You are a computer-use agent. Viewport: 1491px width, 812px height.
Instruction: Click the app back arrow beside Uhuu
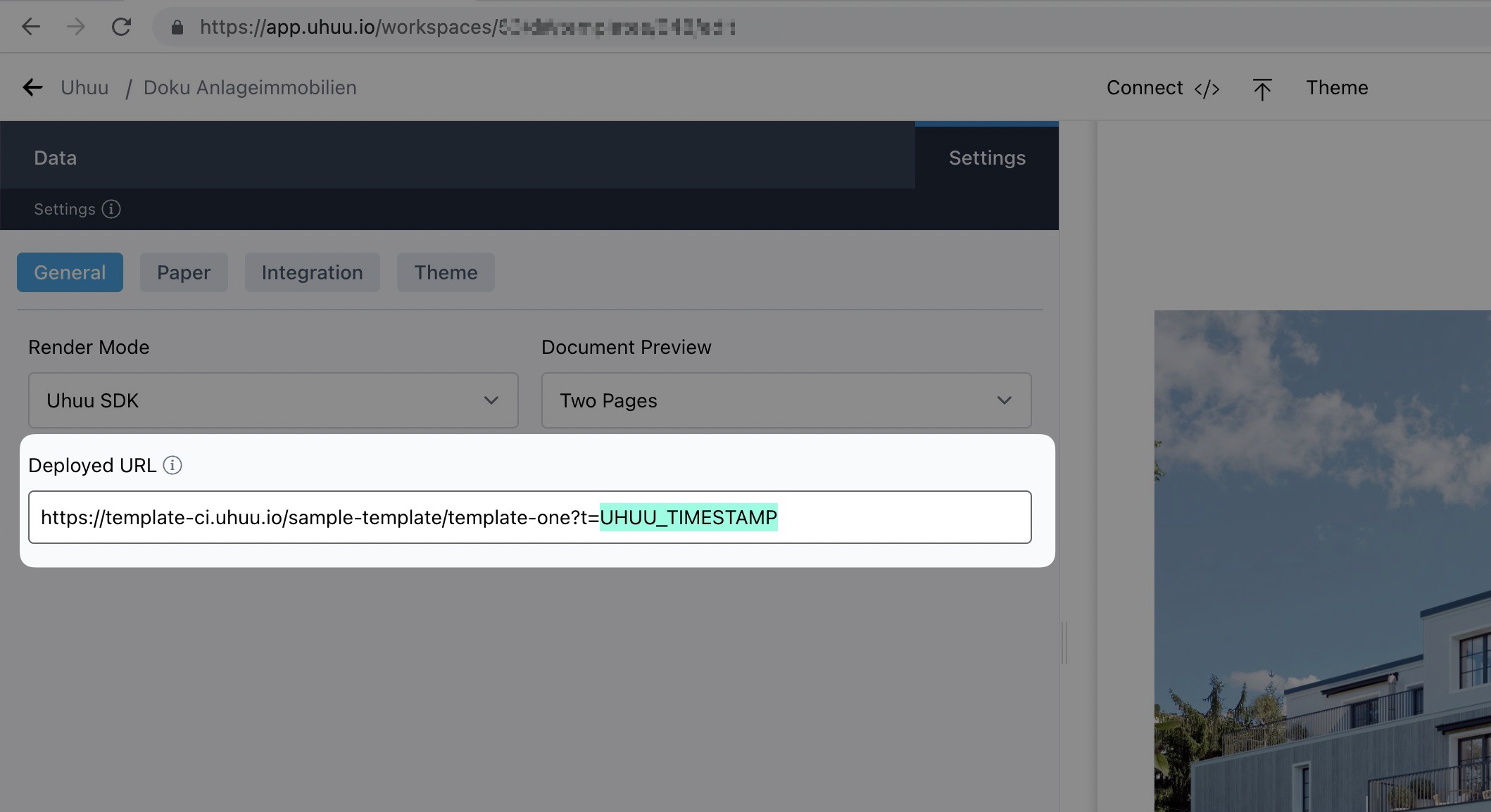(x=32, y=87)
